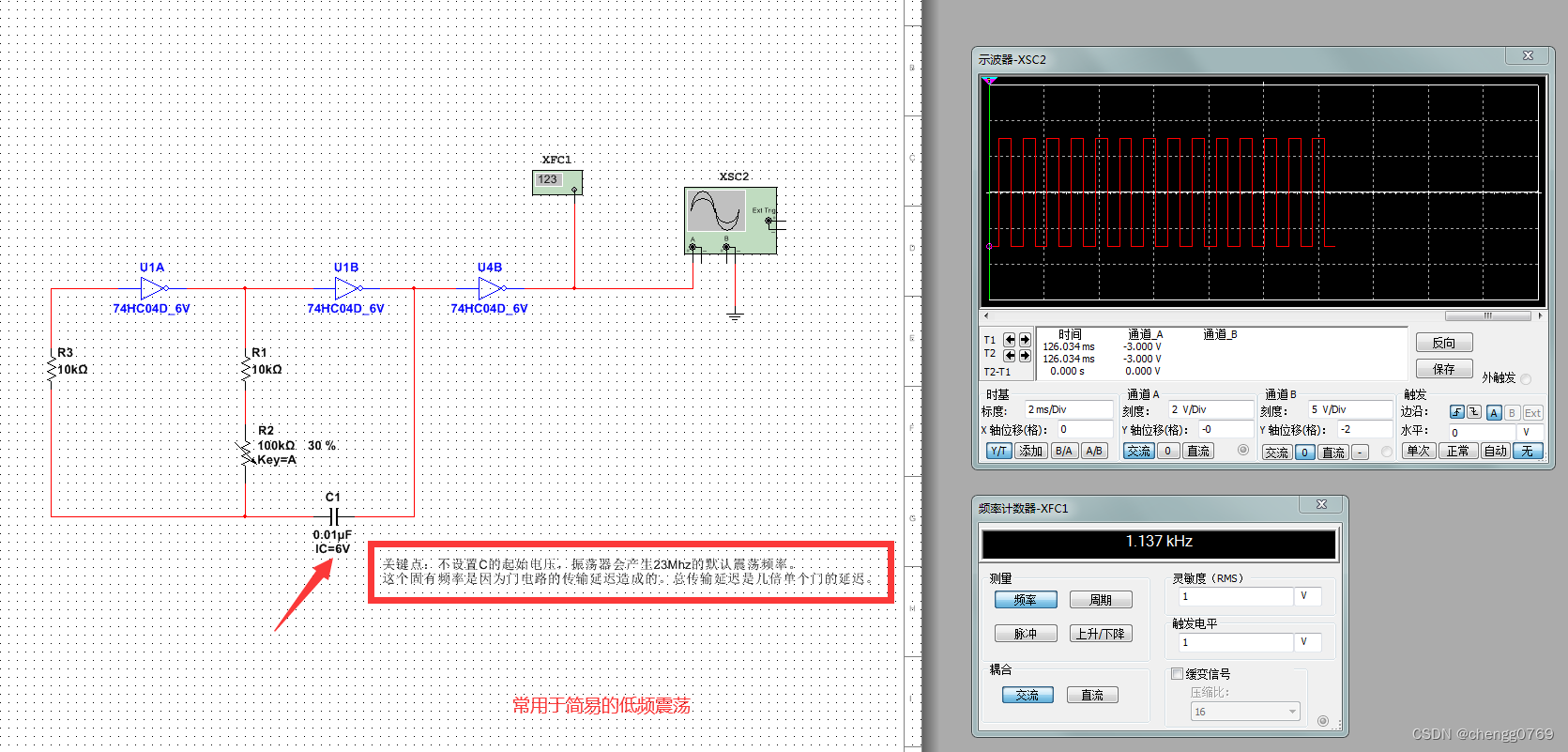
Task: Select the U4B inverter gate symbol
Action: point(491,288)
